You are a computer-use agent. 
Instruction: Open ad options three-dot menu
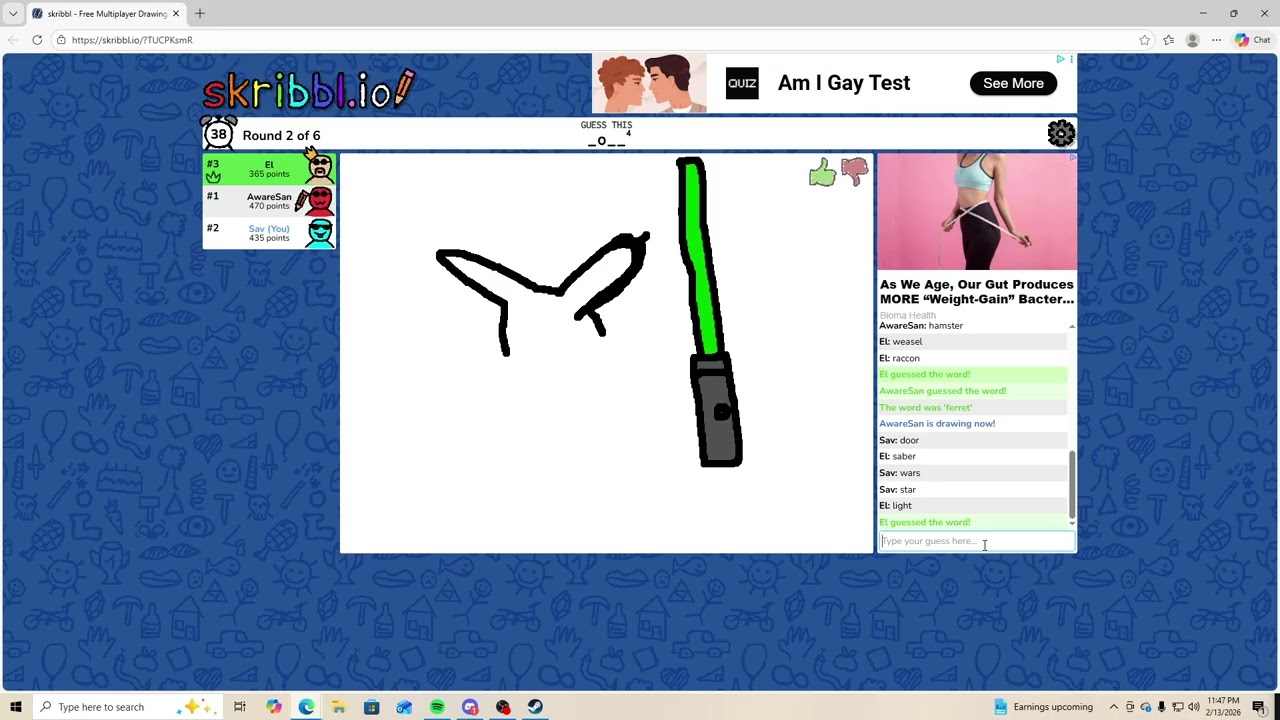[x=1071, y=59]
